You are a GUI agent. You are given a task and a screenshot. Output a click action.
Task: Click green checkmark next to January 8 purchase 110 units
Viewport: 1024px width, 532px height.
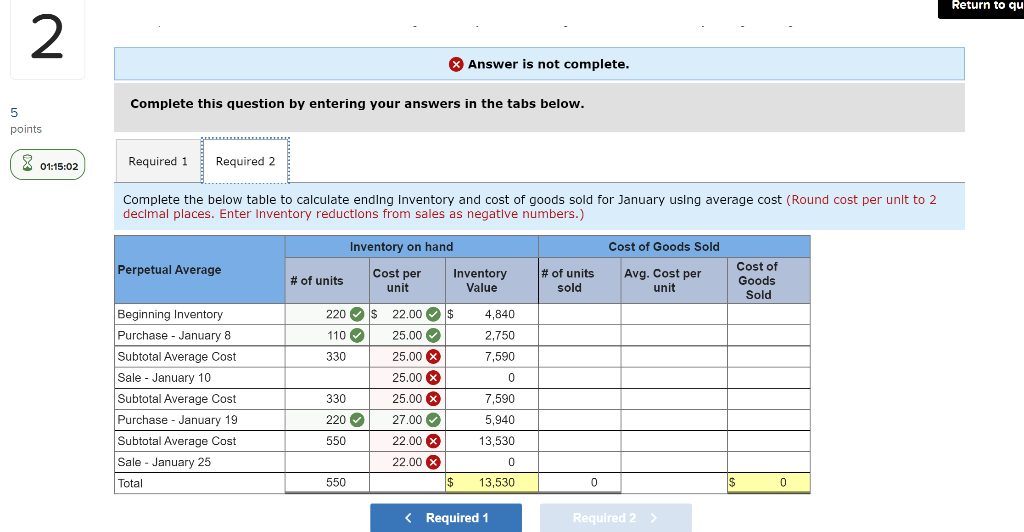click(x=357, y=336)
